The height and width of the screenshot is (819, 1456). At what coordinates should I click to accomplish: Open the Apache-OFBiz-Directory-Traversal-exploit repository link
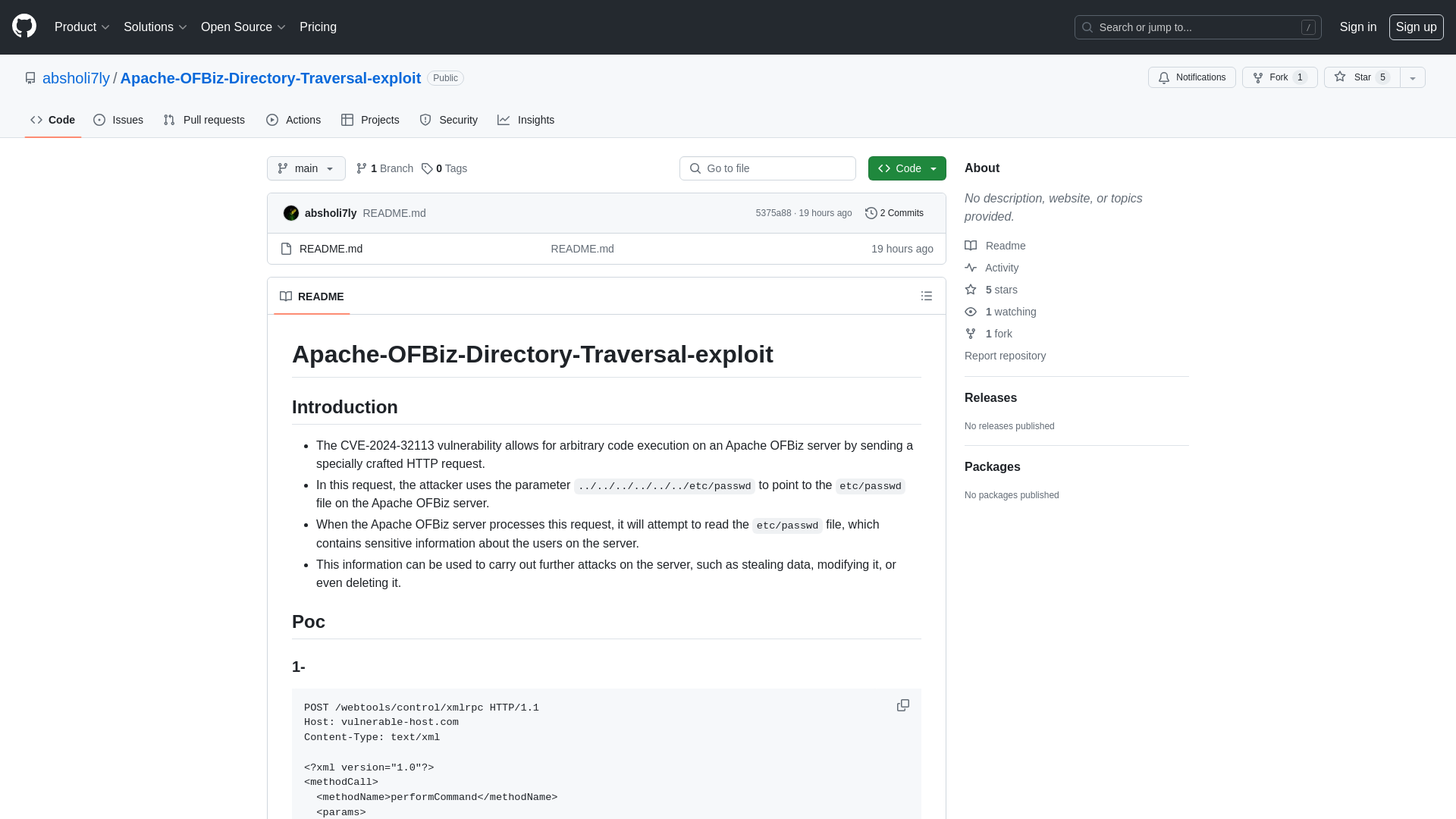click(270, 78)
